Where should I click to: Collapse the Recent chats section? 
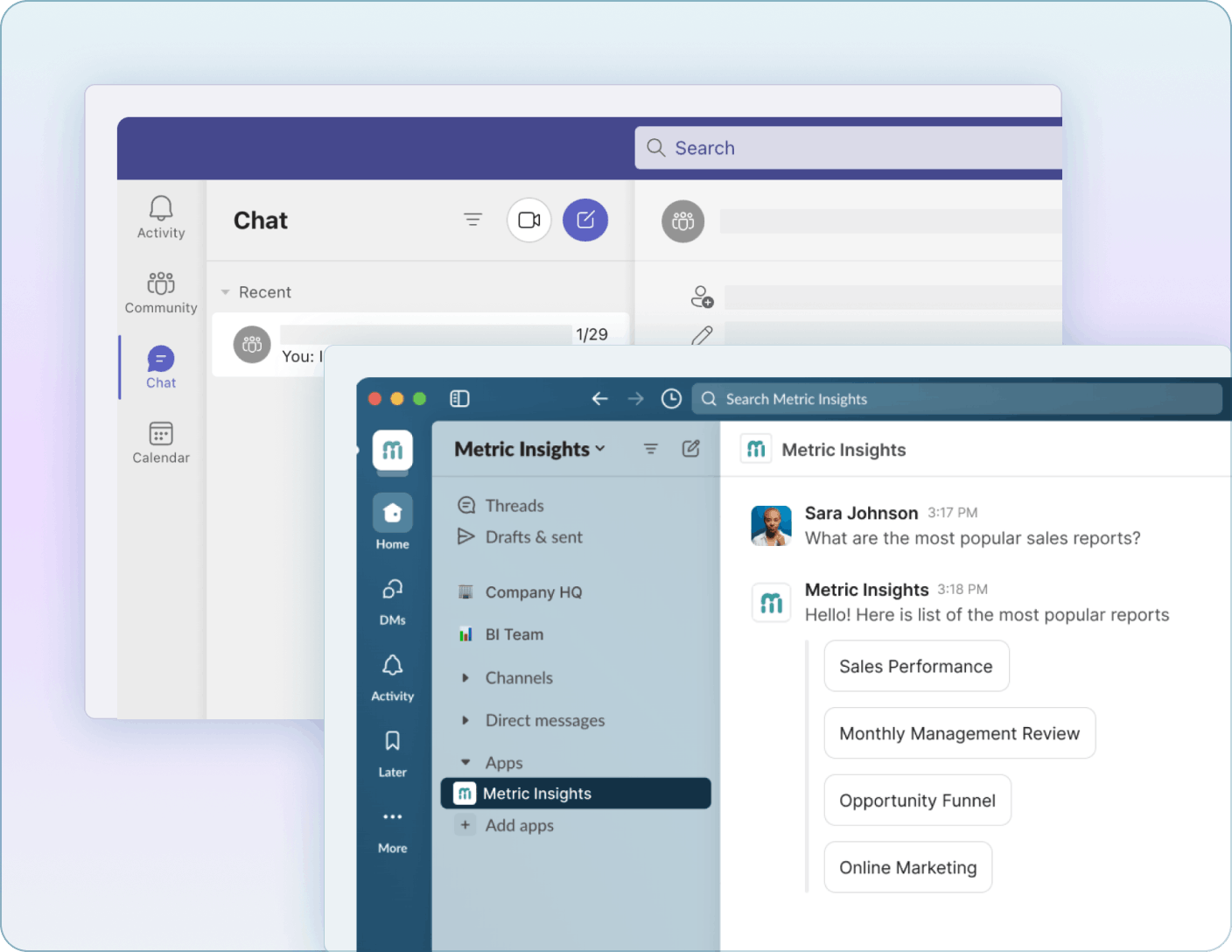pyautogui.click(x=226, y=291)
